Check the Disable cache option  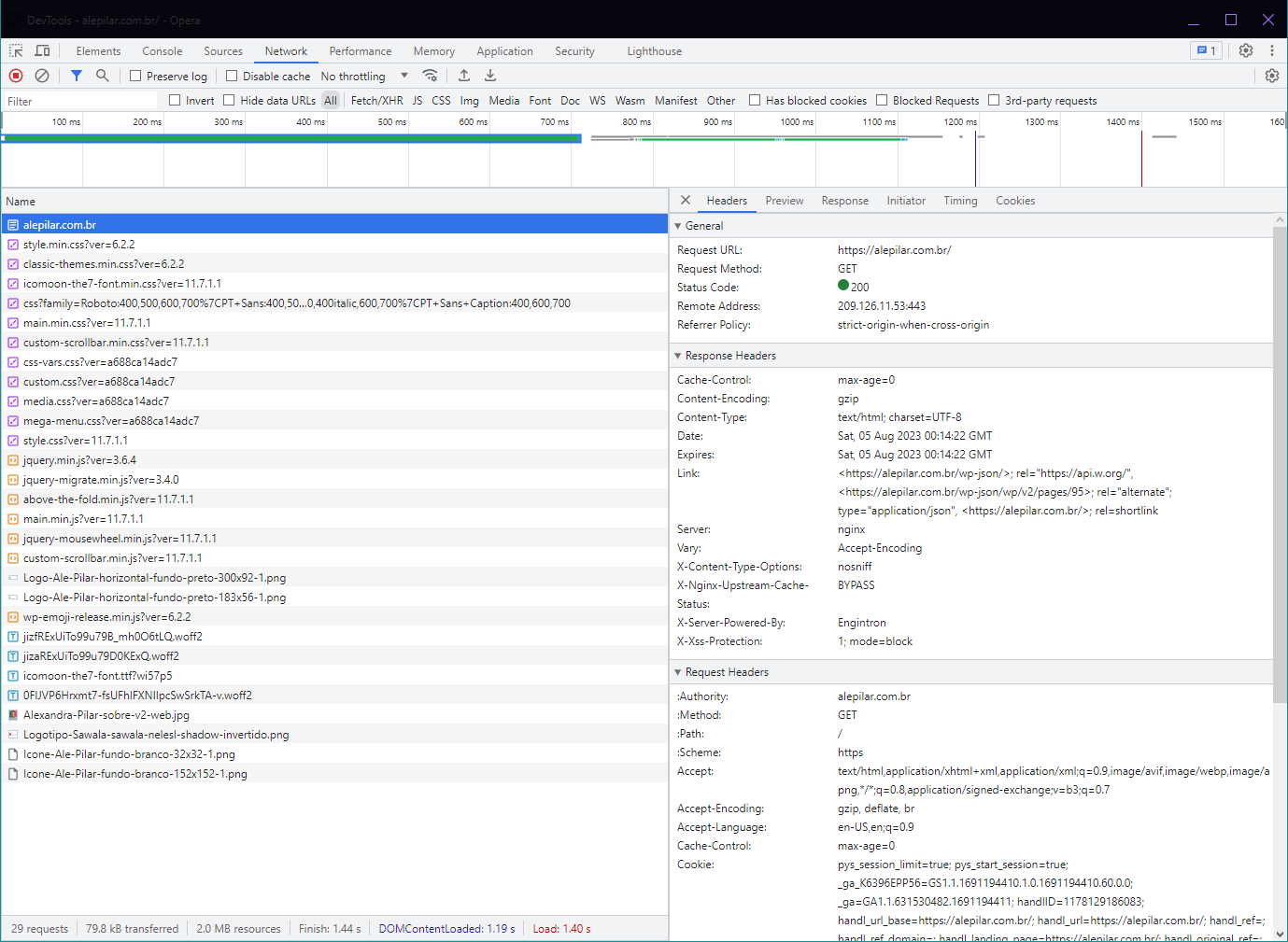tap(232, 76)
